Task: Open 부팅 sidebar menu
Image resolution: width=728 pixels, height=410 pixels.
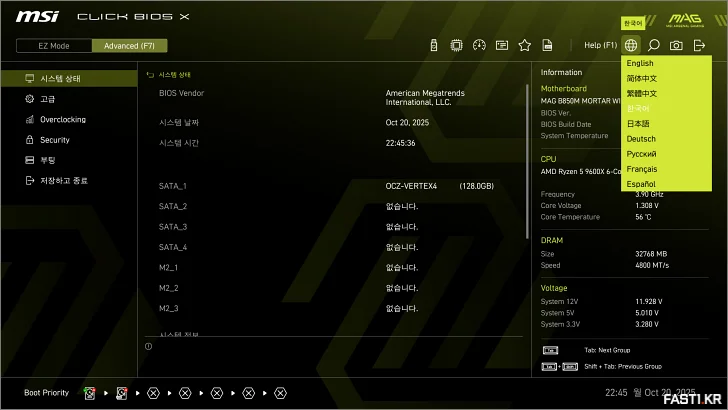Action: [x=69, y=160]
